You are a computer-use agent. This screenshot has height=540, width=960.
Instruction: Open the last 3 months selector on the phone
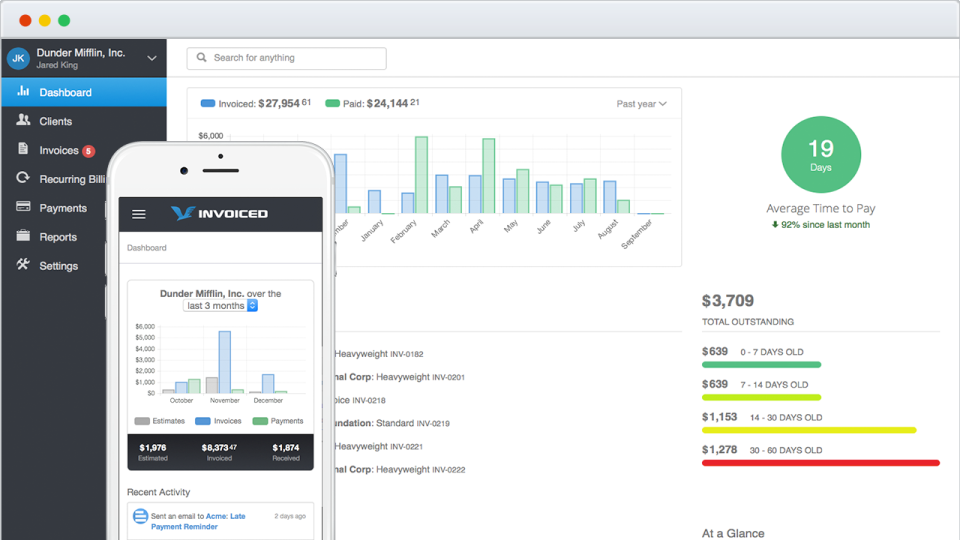pos(220,306)
